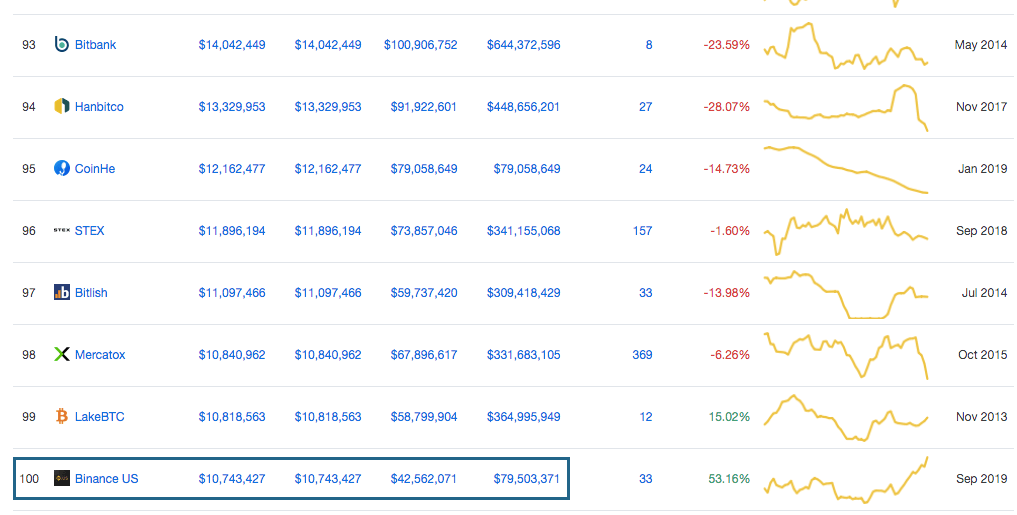This screenshot has height=515, width=1017.
Task: Click Bitbank's market count 8
Action: pyautogui.click(x=649, y=45)
